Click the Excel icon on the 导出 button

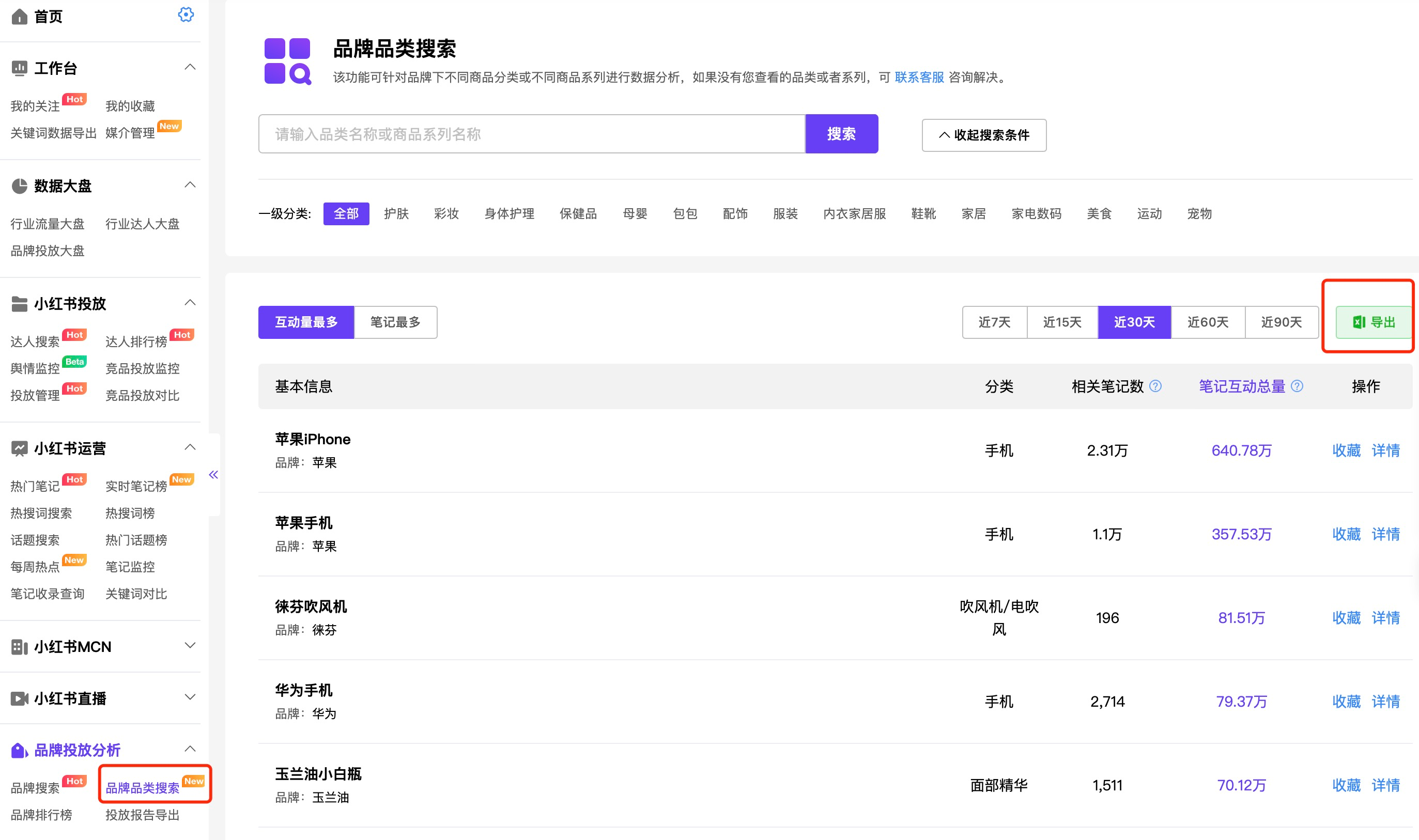(x=1359, y=322)
